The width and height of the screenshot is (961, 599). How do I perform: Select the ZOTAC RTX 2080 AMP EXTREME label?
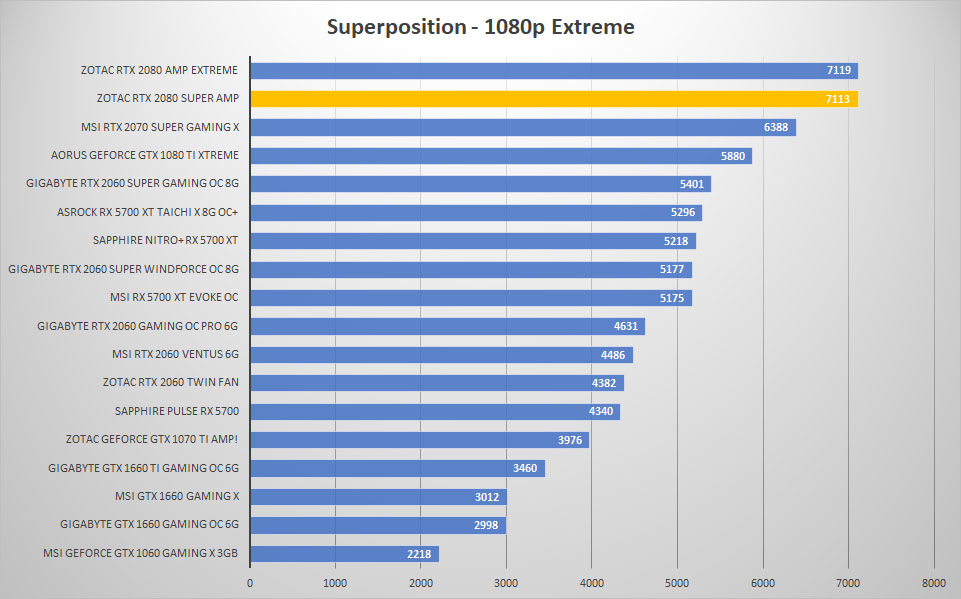point(159,70)
